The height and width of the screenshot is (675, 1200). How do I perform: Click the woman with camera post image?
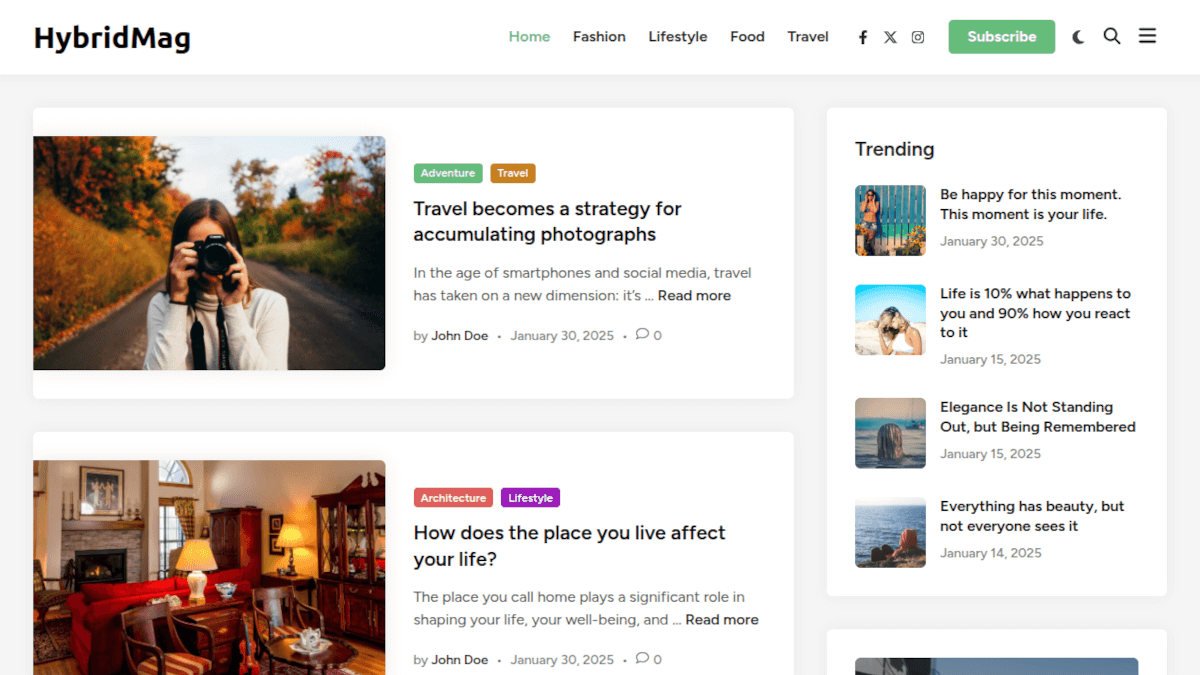[x=209, y=253]
